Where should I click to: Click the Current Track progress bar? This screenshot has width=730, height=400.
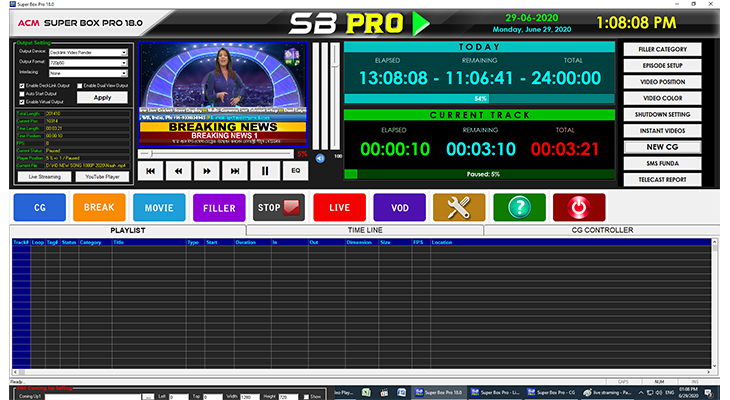pos(480,174)
